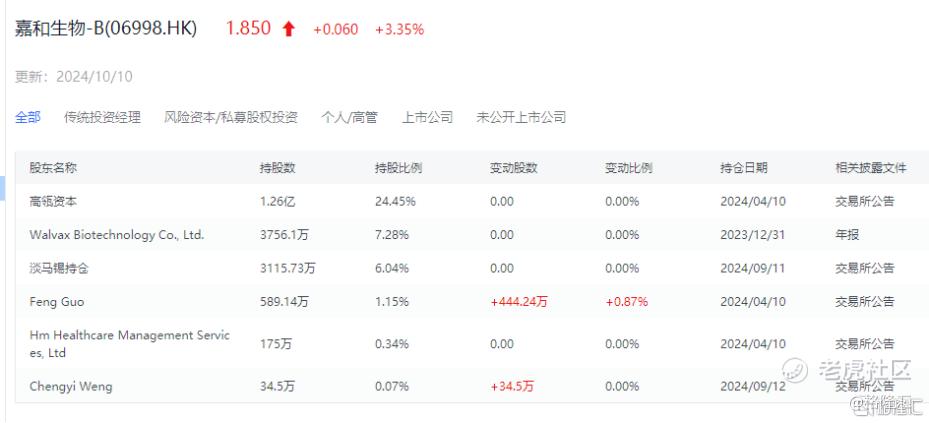Click 相关披露文件 column header

[871, 168]
